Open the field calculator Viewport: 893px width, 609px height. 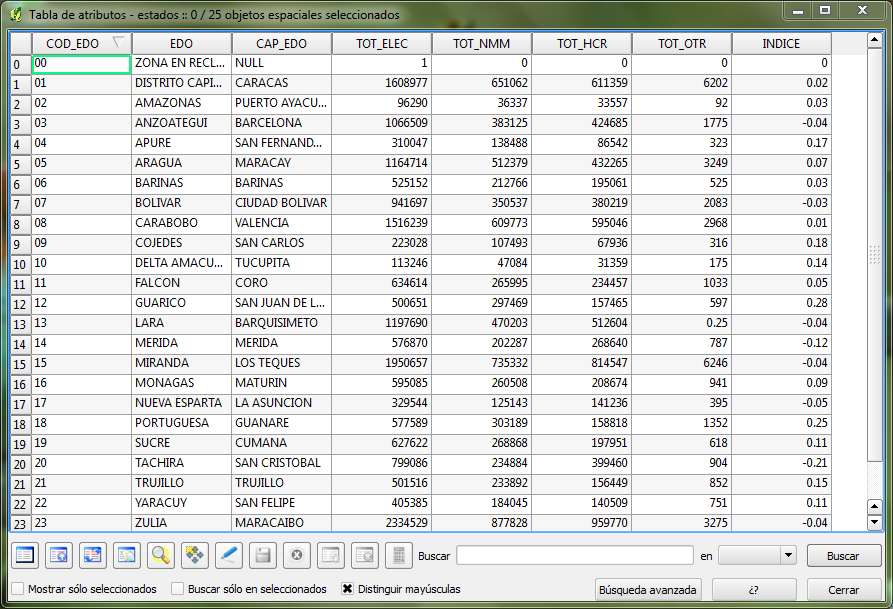tap(399, 555)
